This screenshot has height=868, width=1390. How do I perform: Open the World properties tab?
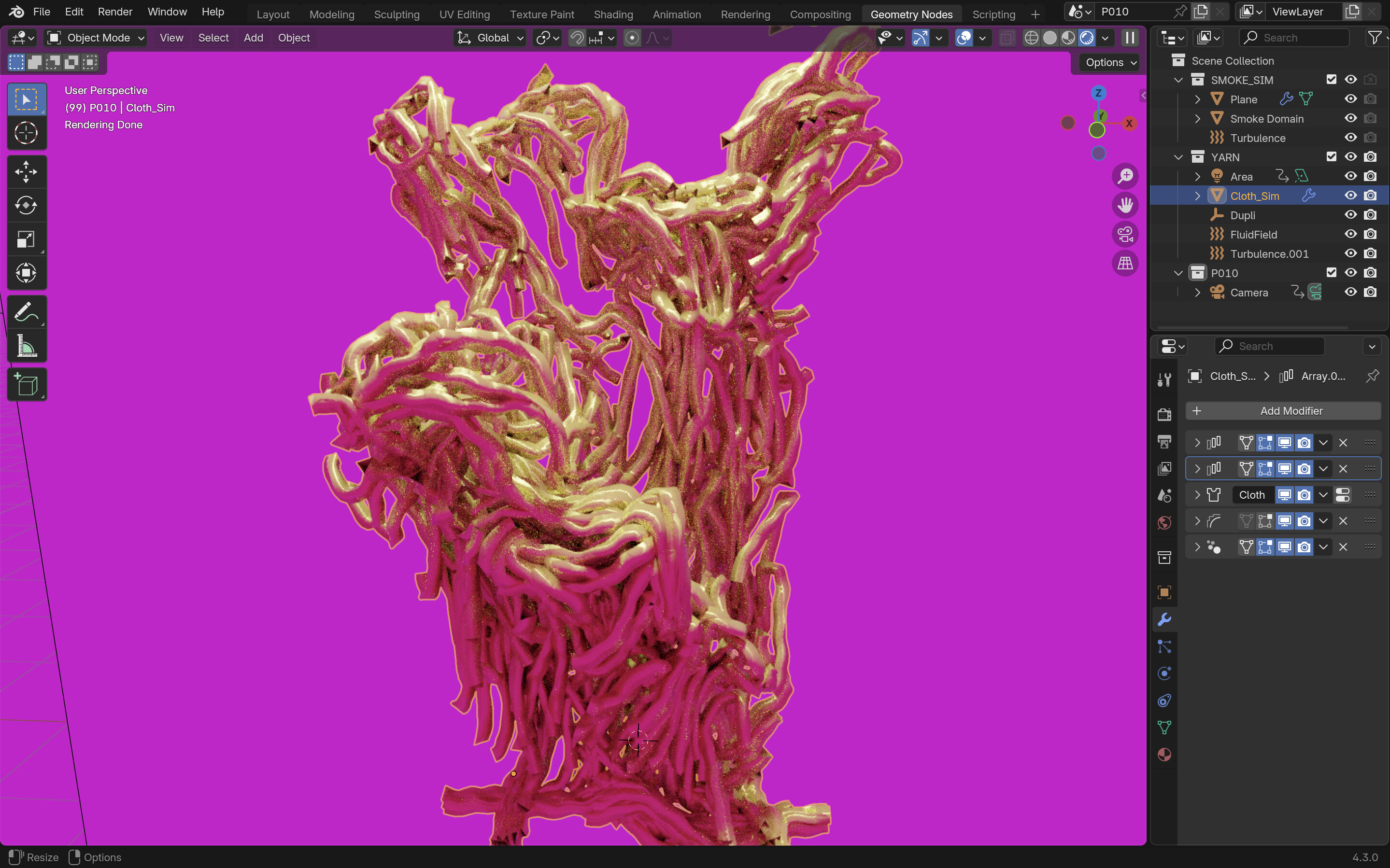[1164, 522]
